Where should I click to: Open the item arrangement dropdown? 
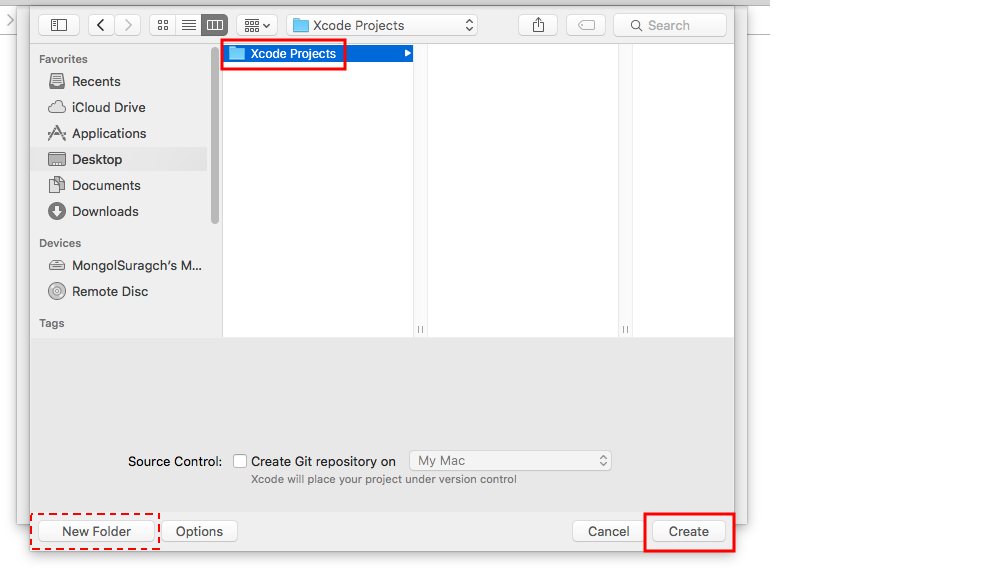(x=257, y=26)
